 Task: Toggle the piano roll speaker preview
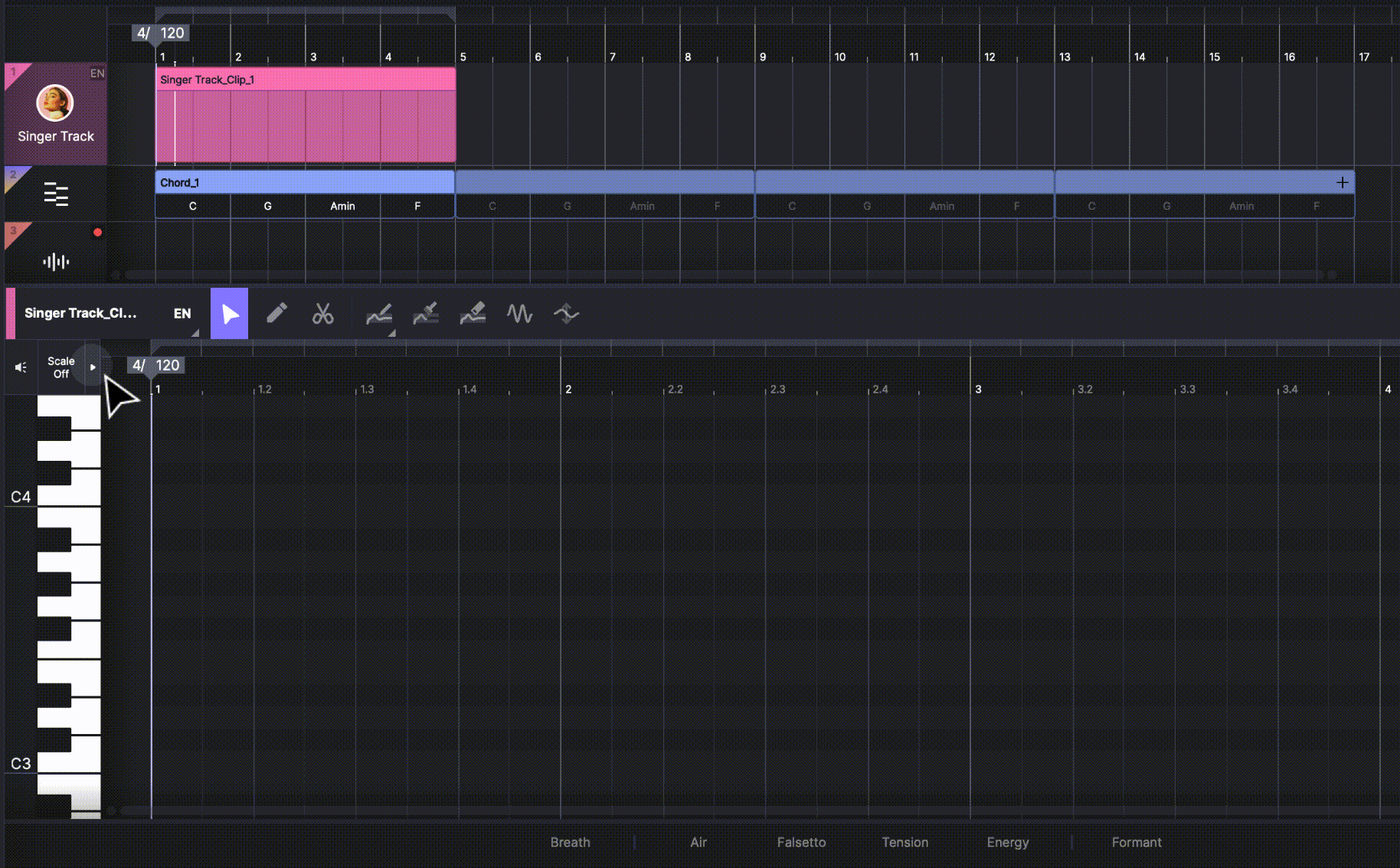pyautogui.click(x=21, y=367)
